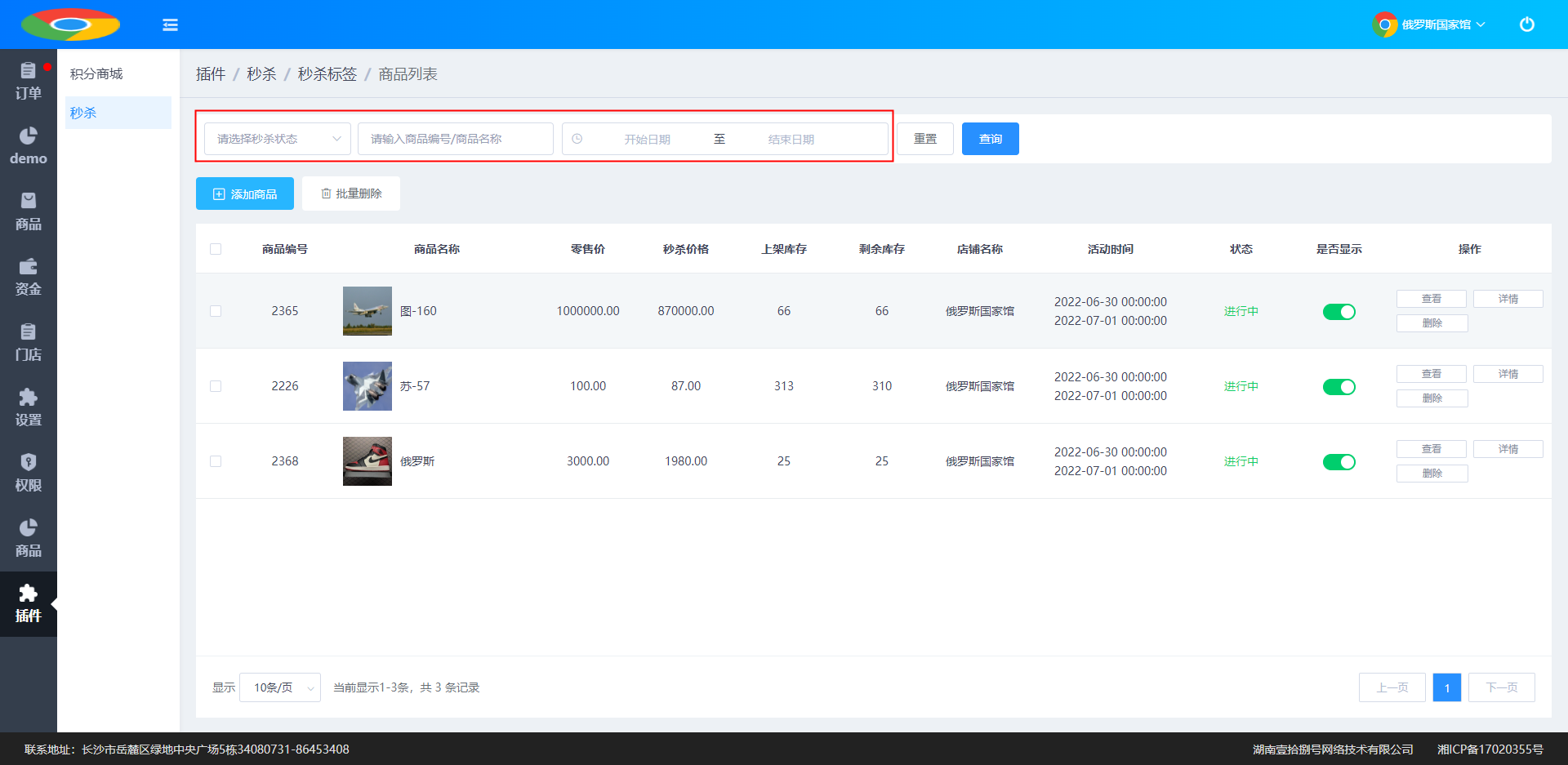Go to 秒杀 breadcrumb

[261, 74]
